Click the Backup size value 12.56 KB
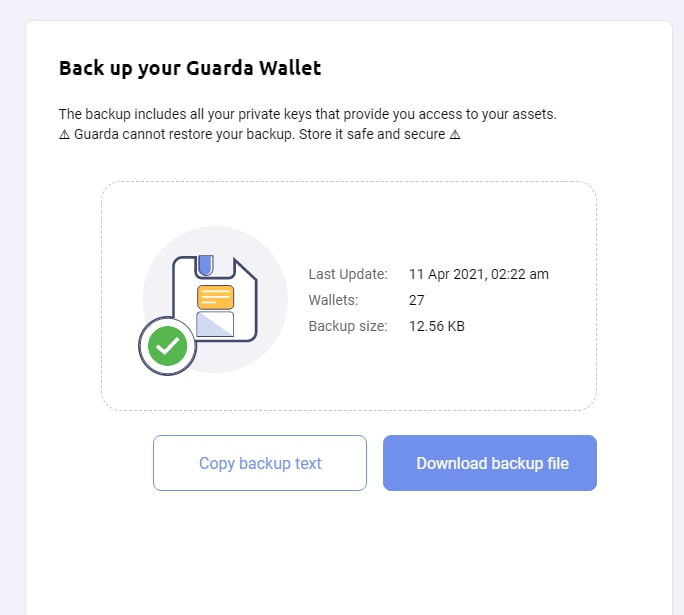This screenshot has height=615, width=684. tap(437, 326)
